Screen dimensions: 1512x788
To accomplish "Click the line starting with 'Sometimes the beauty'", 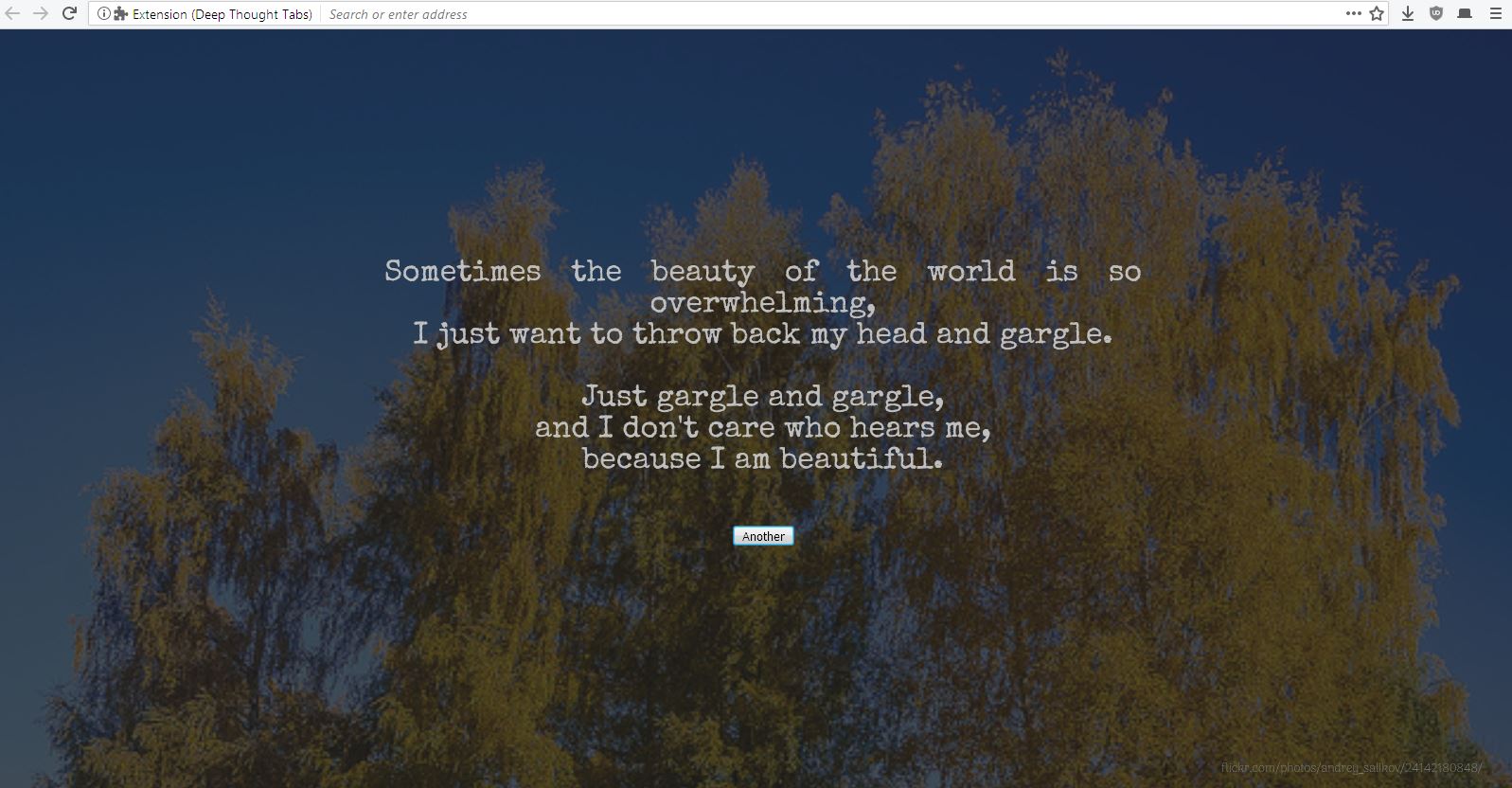I will tap(762, 272).
